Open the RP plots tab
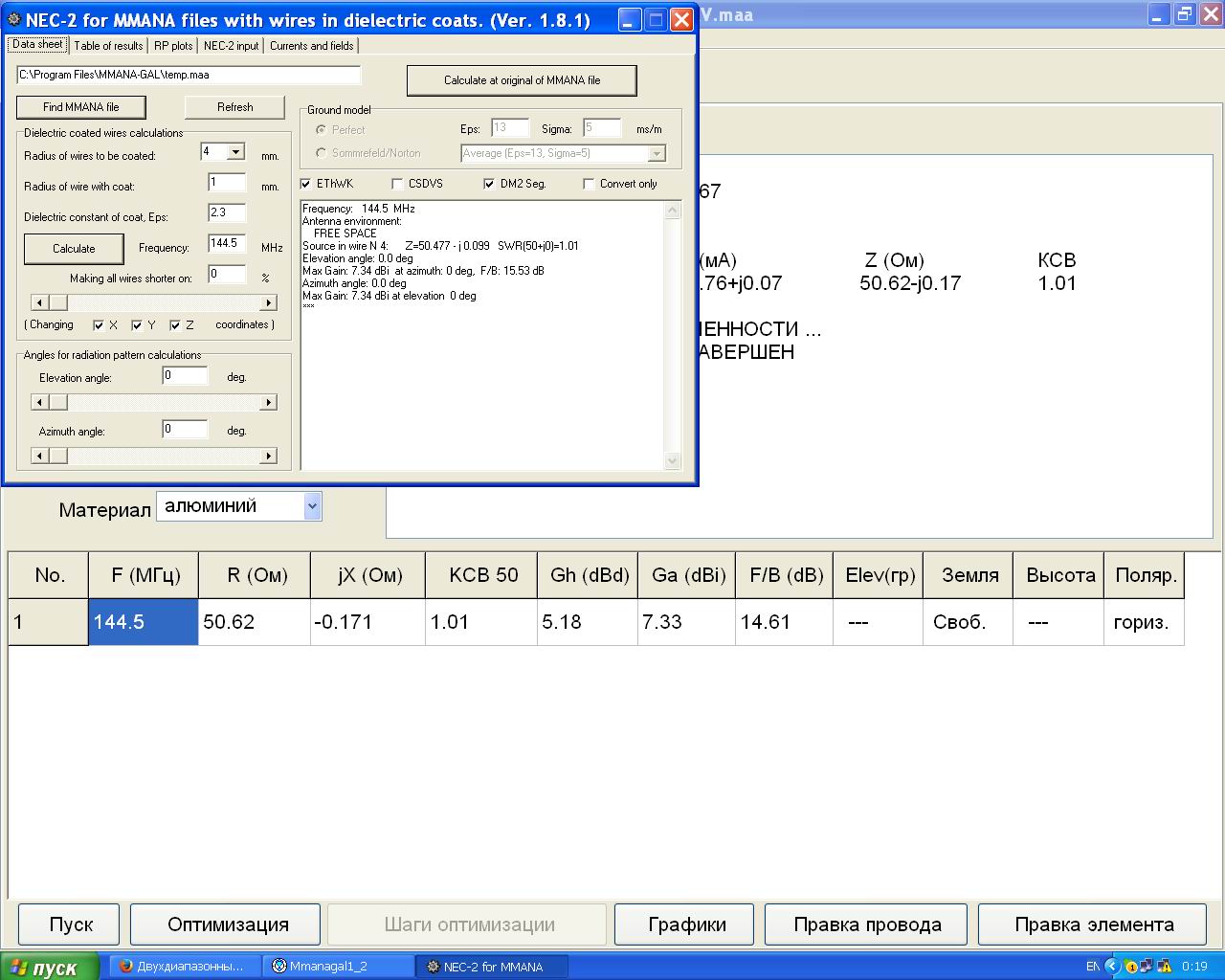The height and width of the screenshot is (980, 1225). point(173,46)
